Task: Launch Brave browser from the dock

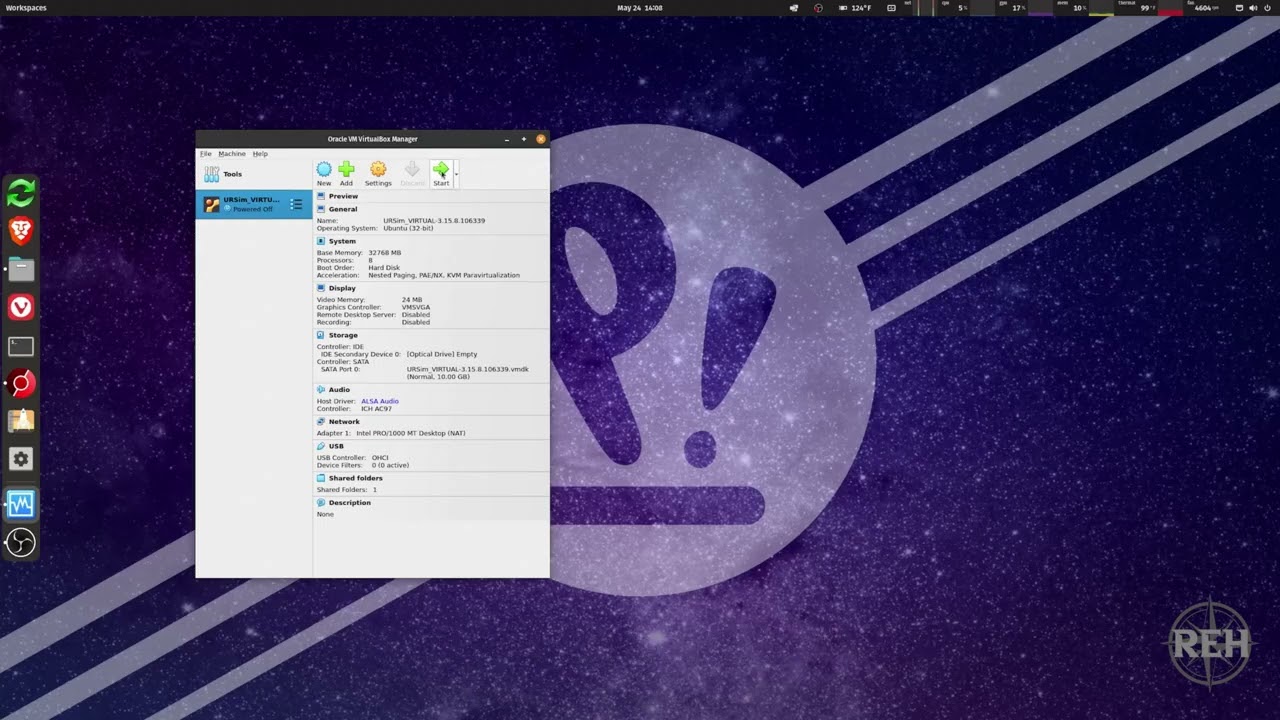Action: 21,232
